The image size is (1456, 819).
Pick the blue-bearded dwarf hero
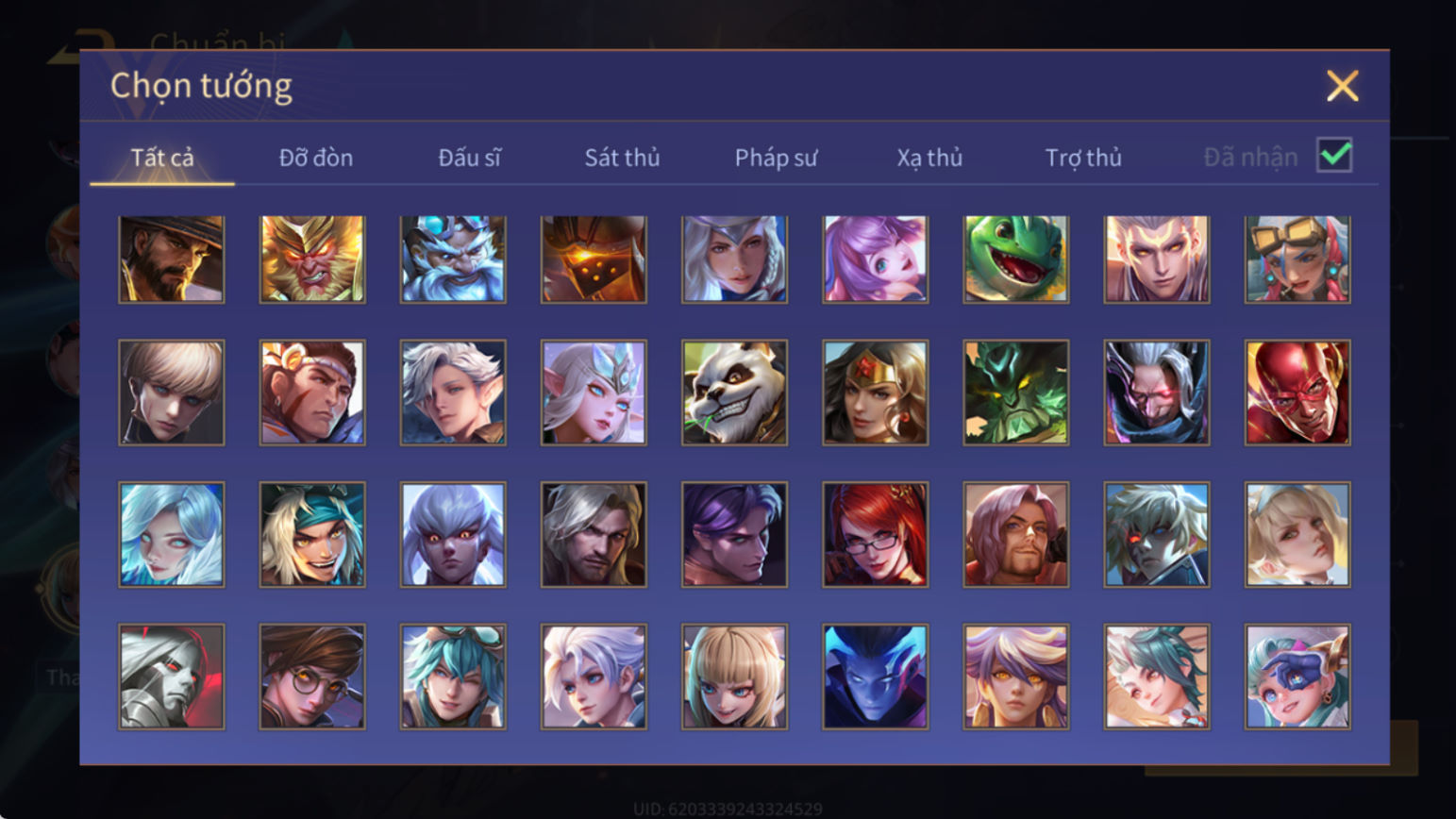click(x=453, y=259)
